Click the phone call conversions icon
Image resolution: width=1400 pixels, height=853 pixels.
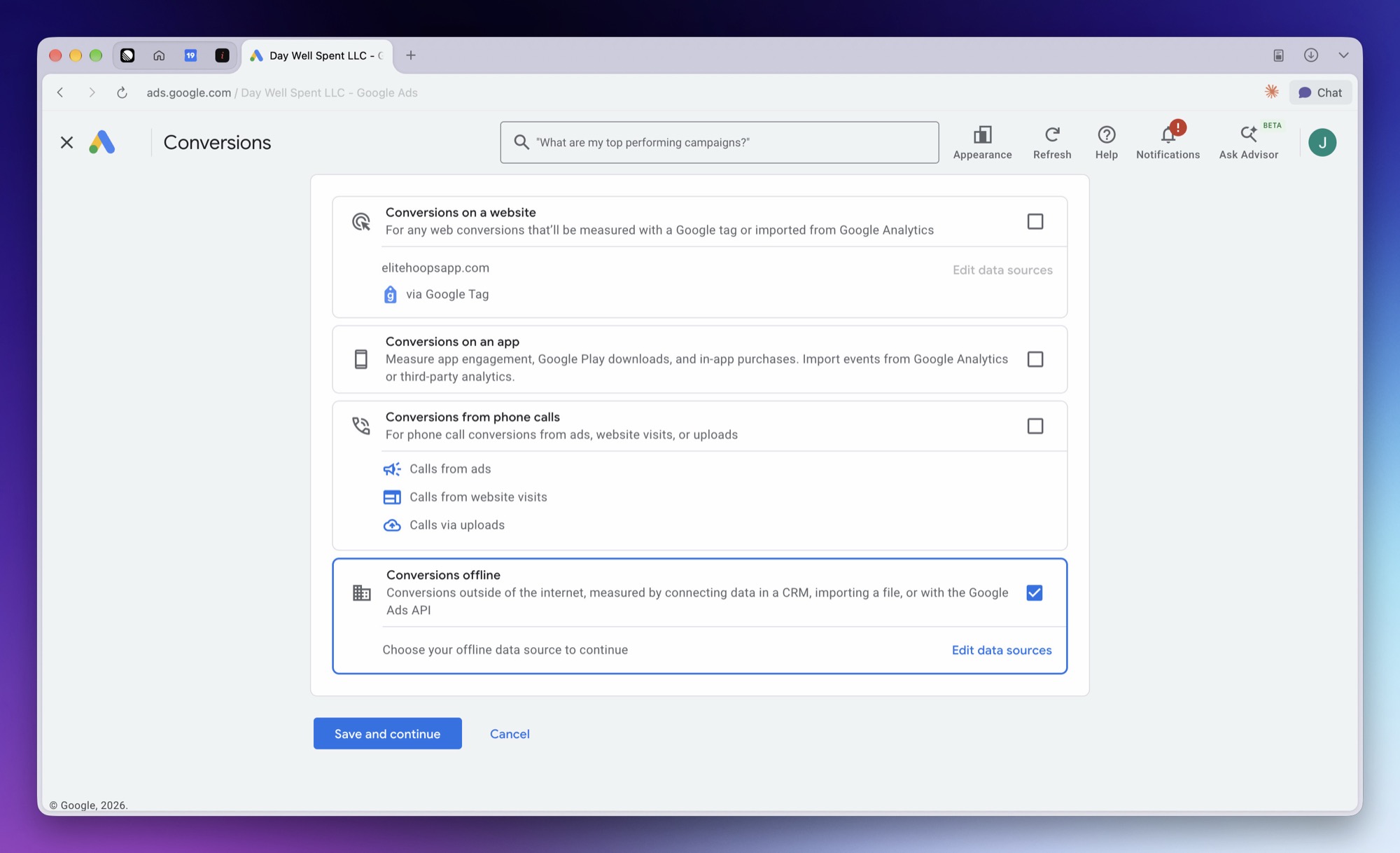[361, 426]
